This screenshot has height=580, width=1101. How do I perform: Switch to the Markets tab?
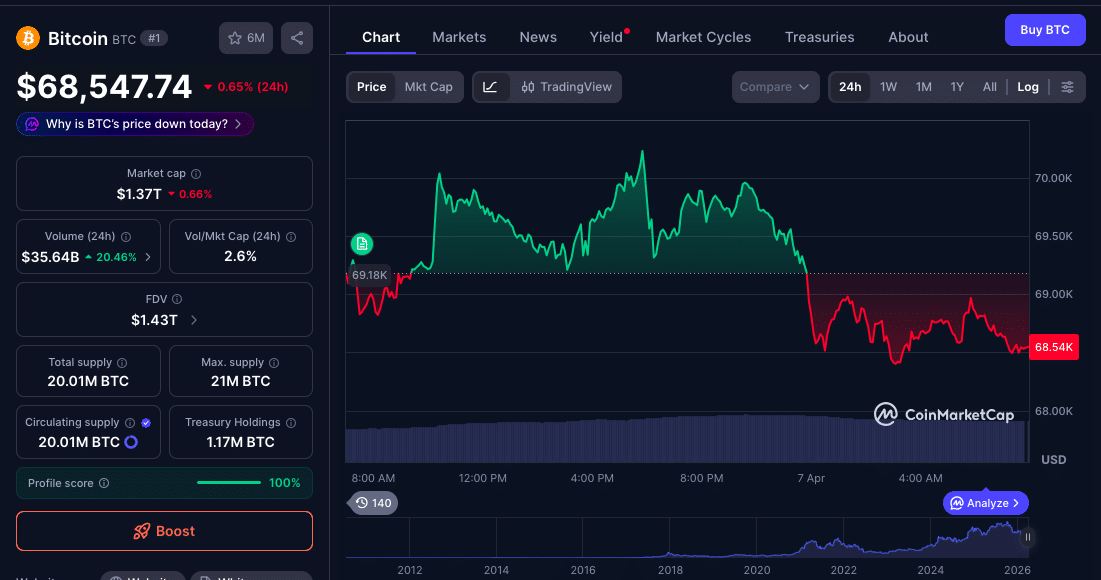459,37
